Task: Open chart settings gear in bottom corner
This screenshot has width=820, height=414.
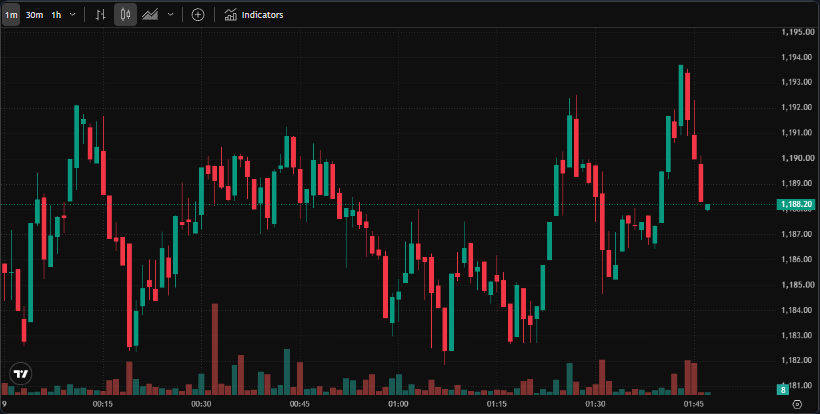Action: pyautogui.click(x=797, y=404)
